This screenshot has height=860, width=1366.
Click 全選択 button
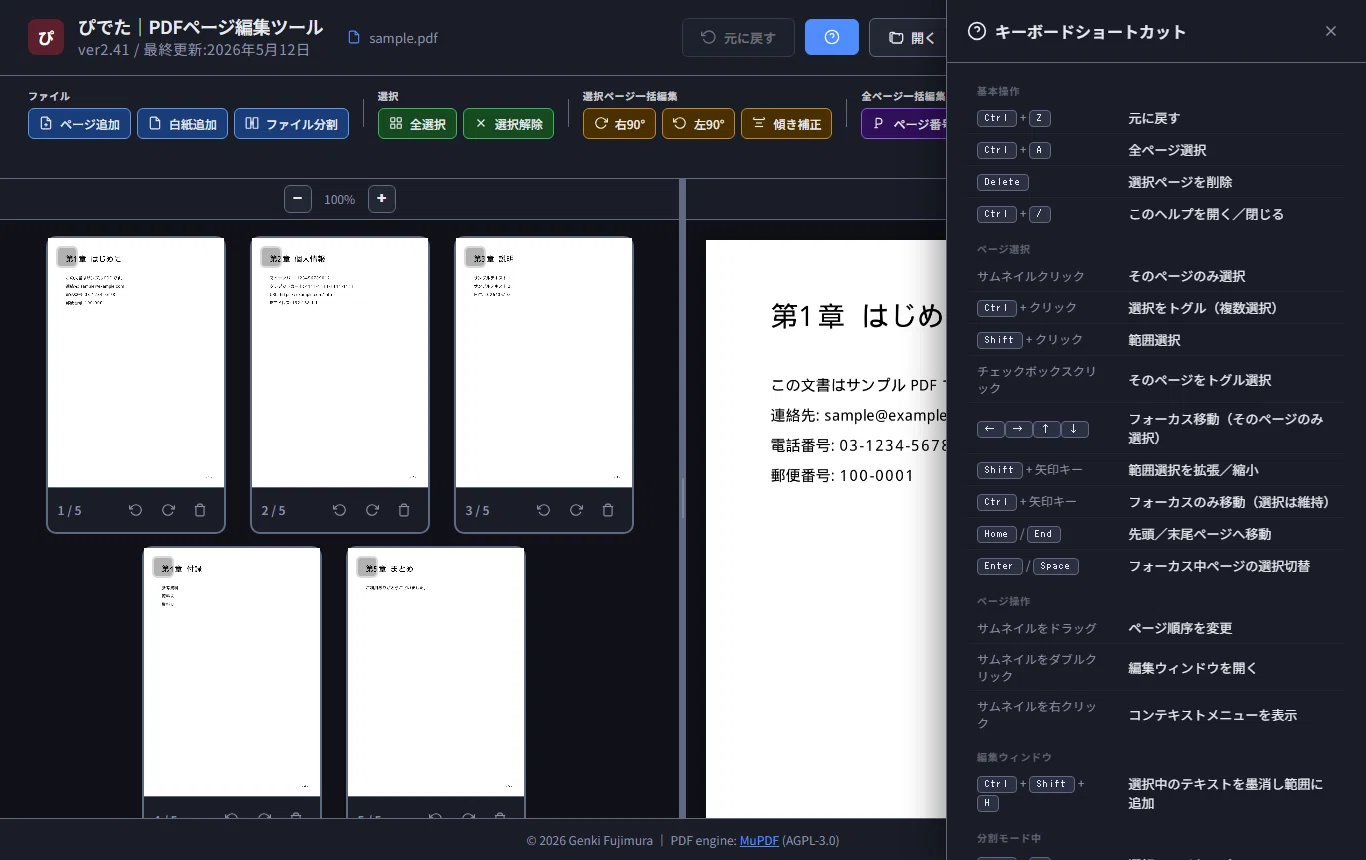coord(417,124)
